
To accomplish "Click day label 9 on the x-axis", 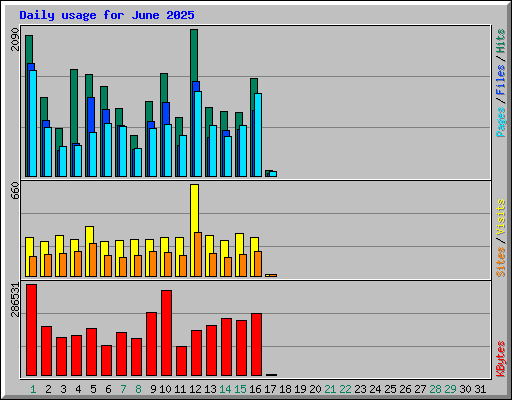I will [153, 389].
